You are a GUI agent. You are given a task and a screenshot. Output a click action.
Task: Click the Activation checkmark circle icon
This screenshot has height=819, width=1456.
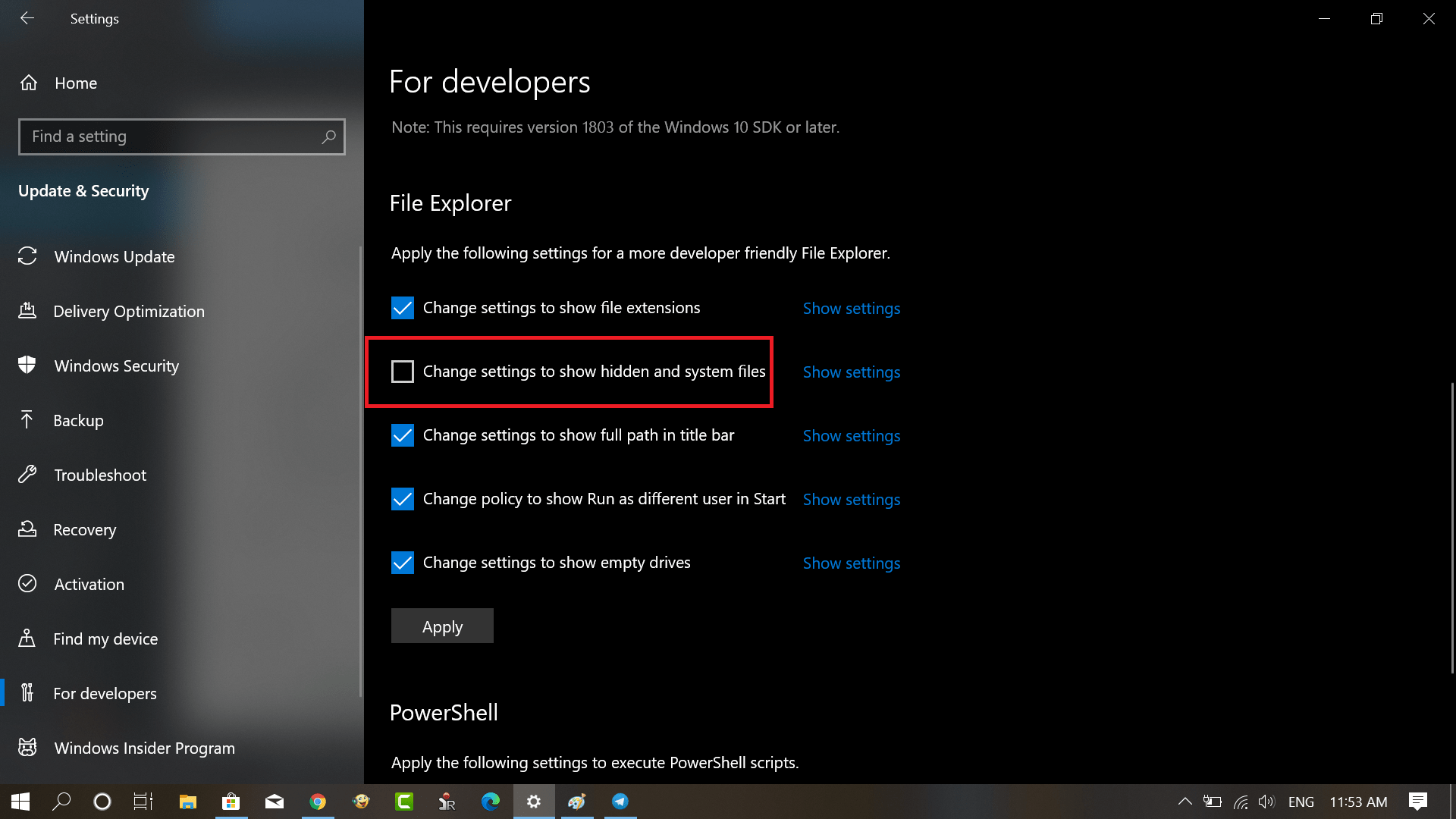(x=27, y=584)
